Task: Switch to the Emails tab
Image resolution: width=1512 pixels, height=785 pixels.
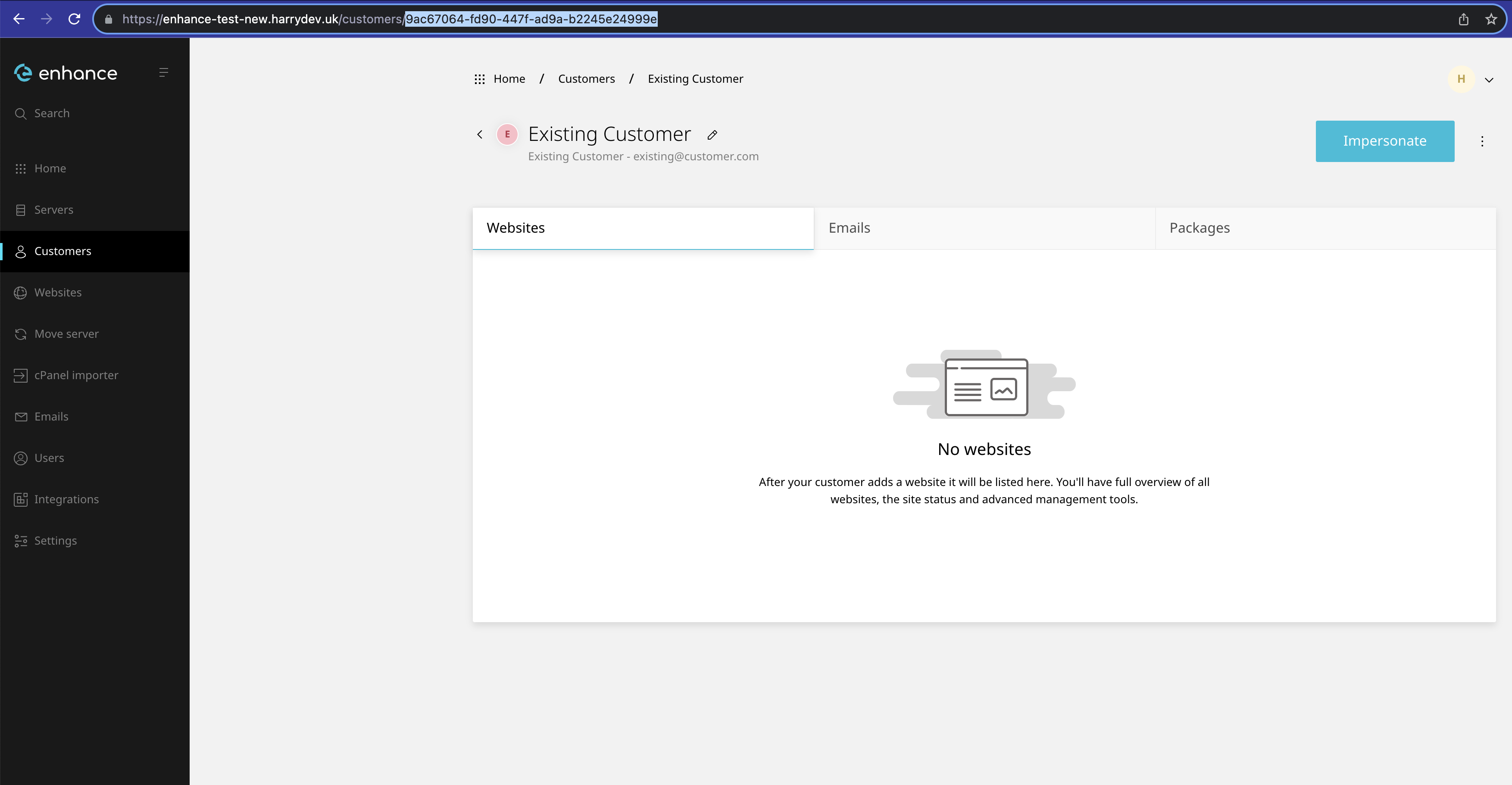Action: (849, 227)
